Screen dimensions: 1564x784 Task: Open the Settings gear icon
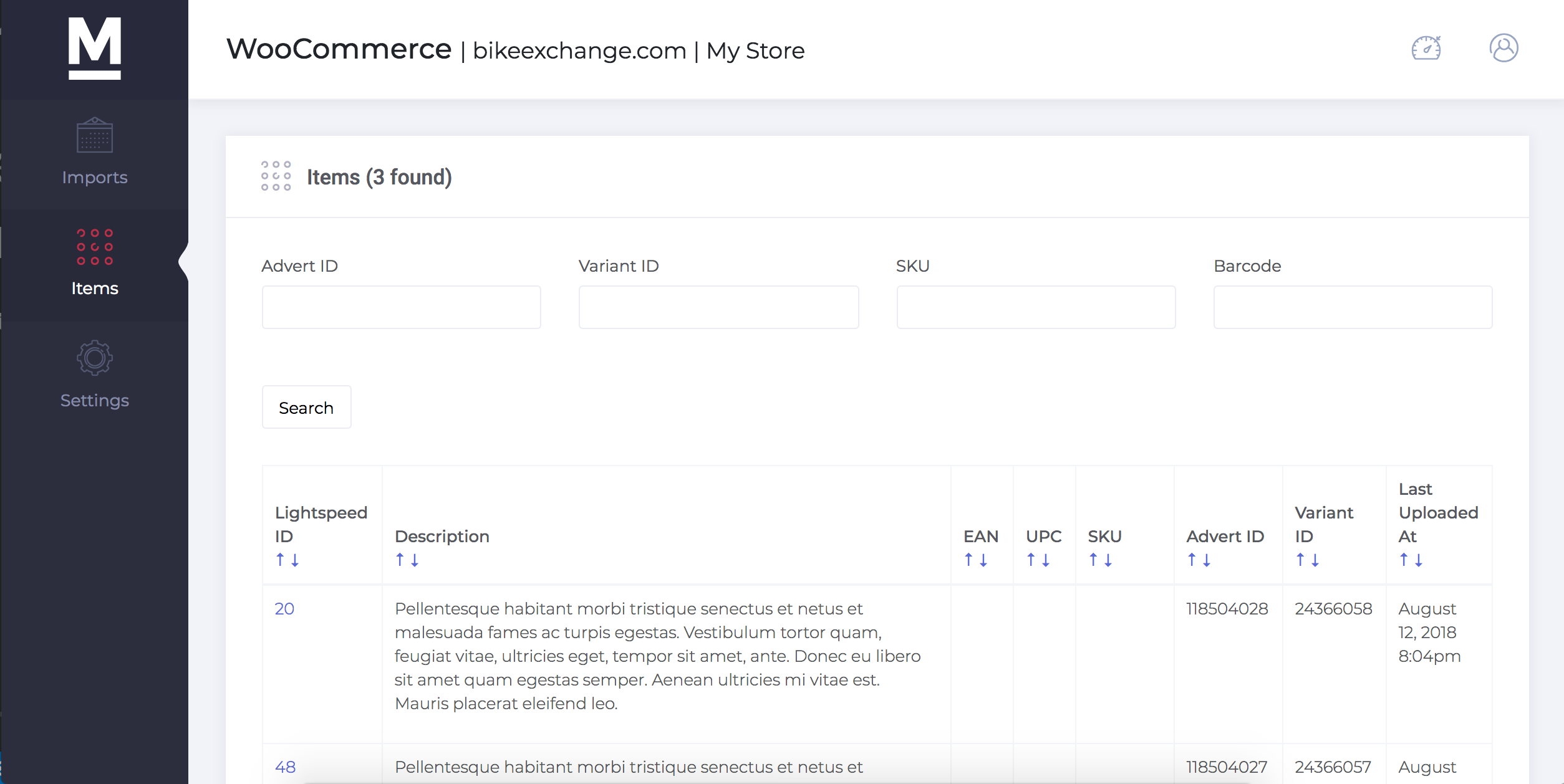coord(95,358)
